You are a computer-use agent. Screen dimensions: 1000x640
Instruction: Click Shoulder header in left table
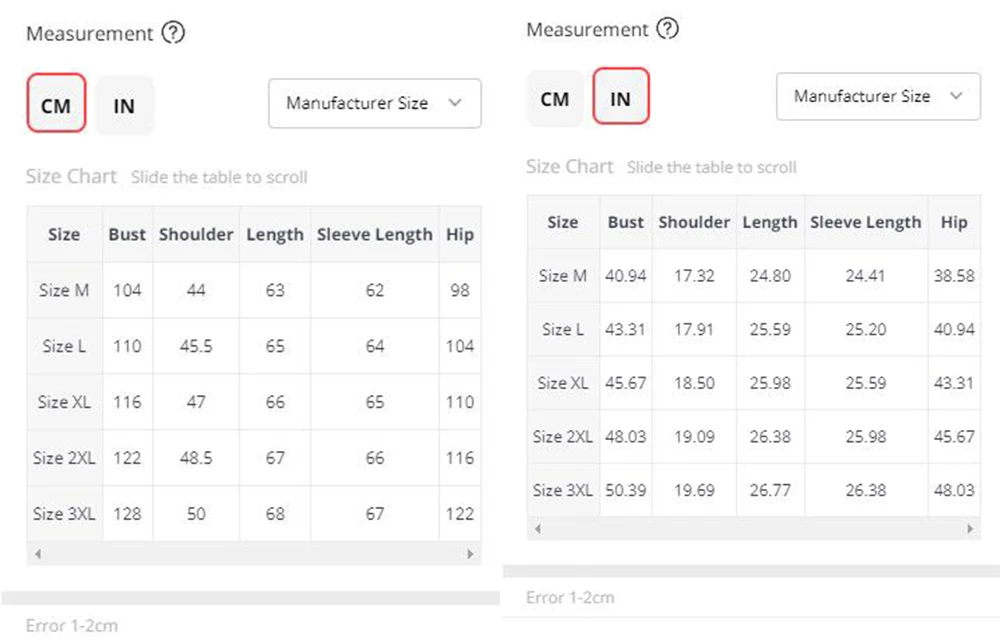[x=196, y=234]
